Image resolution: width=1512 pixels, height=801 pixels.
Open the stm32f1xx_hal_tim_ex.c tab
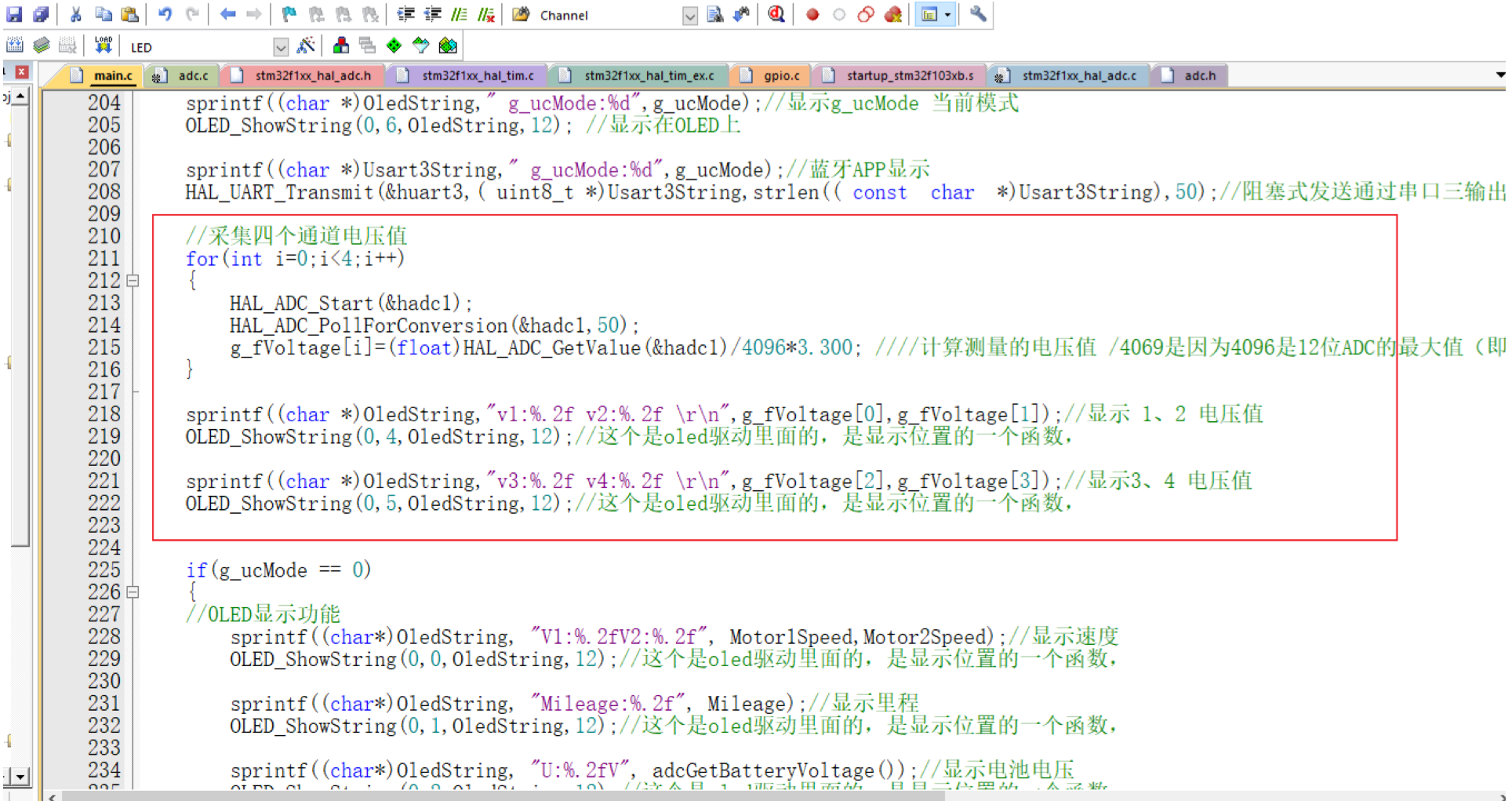click(638, 75)
